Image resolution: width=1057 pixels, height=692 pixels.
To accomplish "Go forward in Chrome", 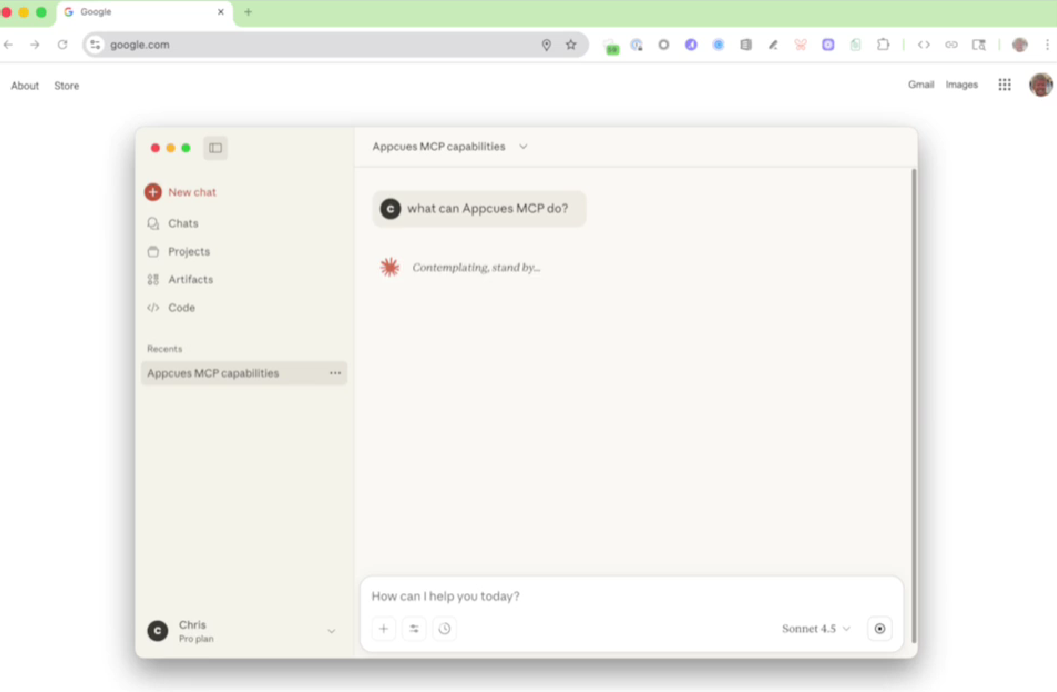I will [x=34, y=44].
